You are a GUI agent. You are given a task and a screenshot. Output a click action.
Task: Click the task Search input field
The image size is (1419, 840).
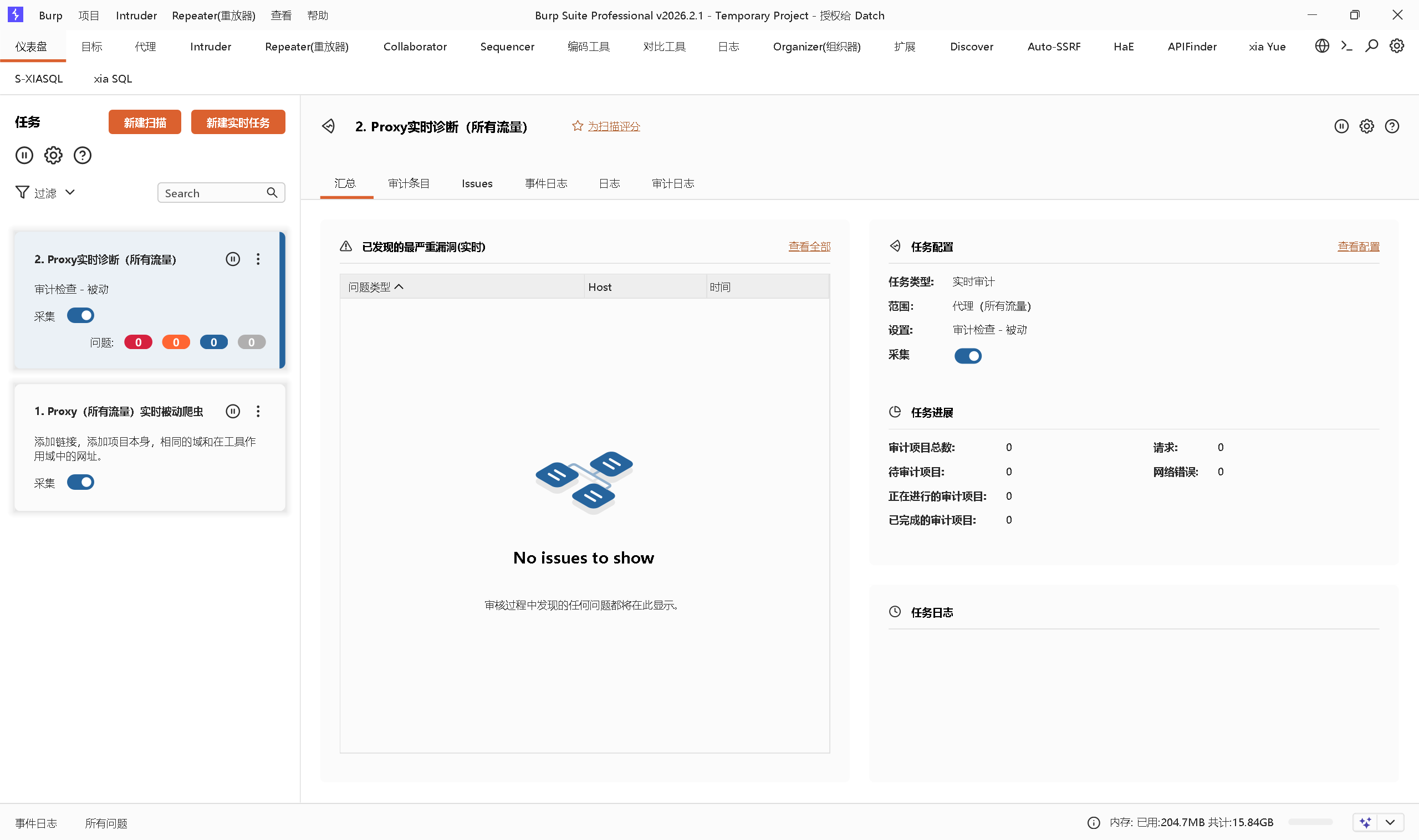212,193
